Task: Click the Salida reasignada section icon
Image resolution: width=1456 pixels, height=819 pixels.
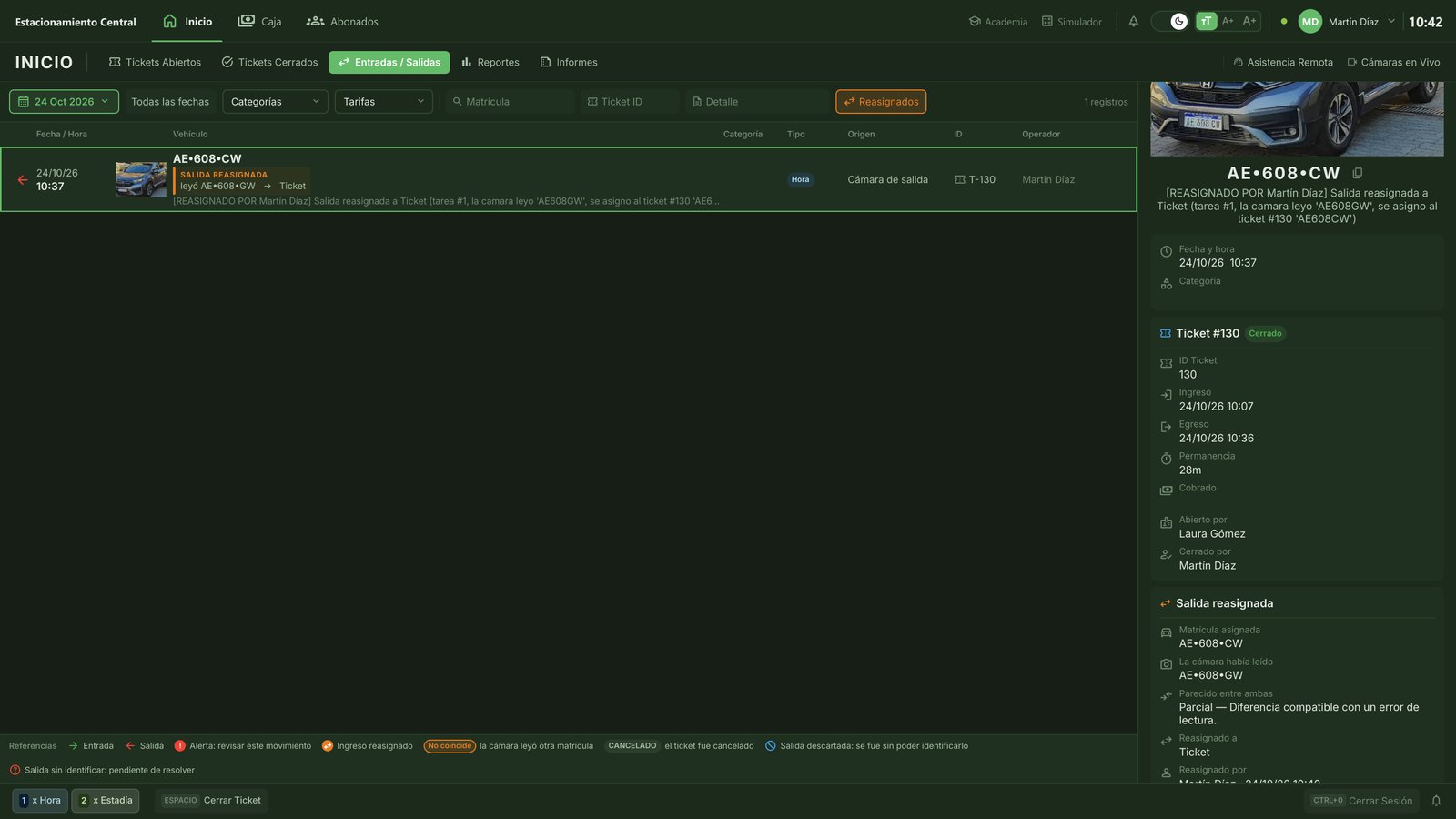Action: 1166,603
